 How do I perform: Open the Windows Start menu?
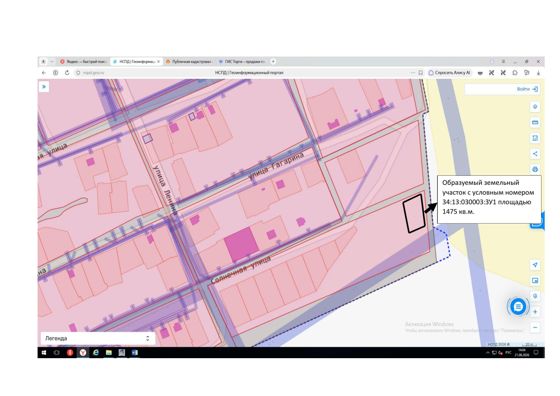(x=44, y=352)
